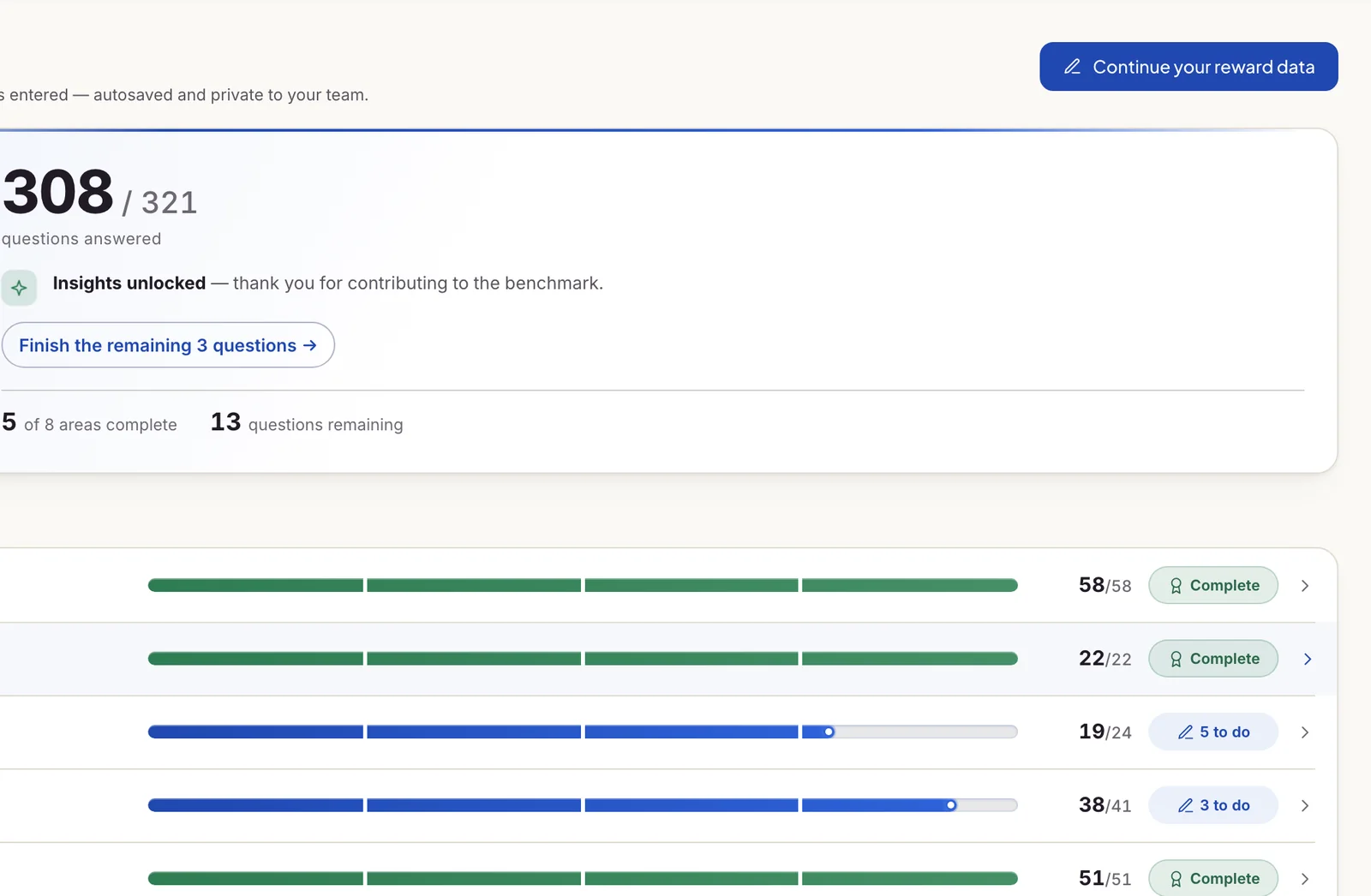Click the 51/51 score text

(1105, 878)
